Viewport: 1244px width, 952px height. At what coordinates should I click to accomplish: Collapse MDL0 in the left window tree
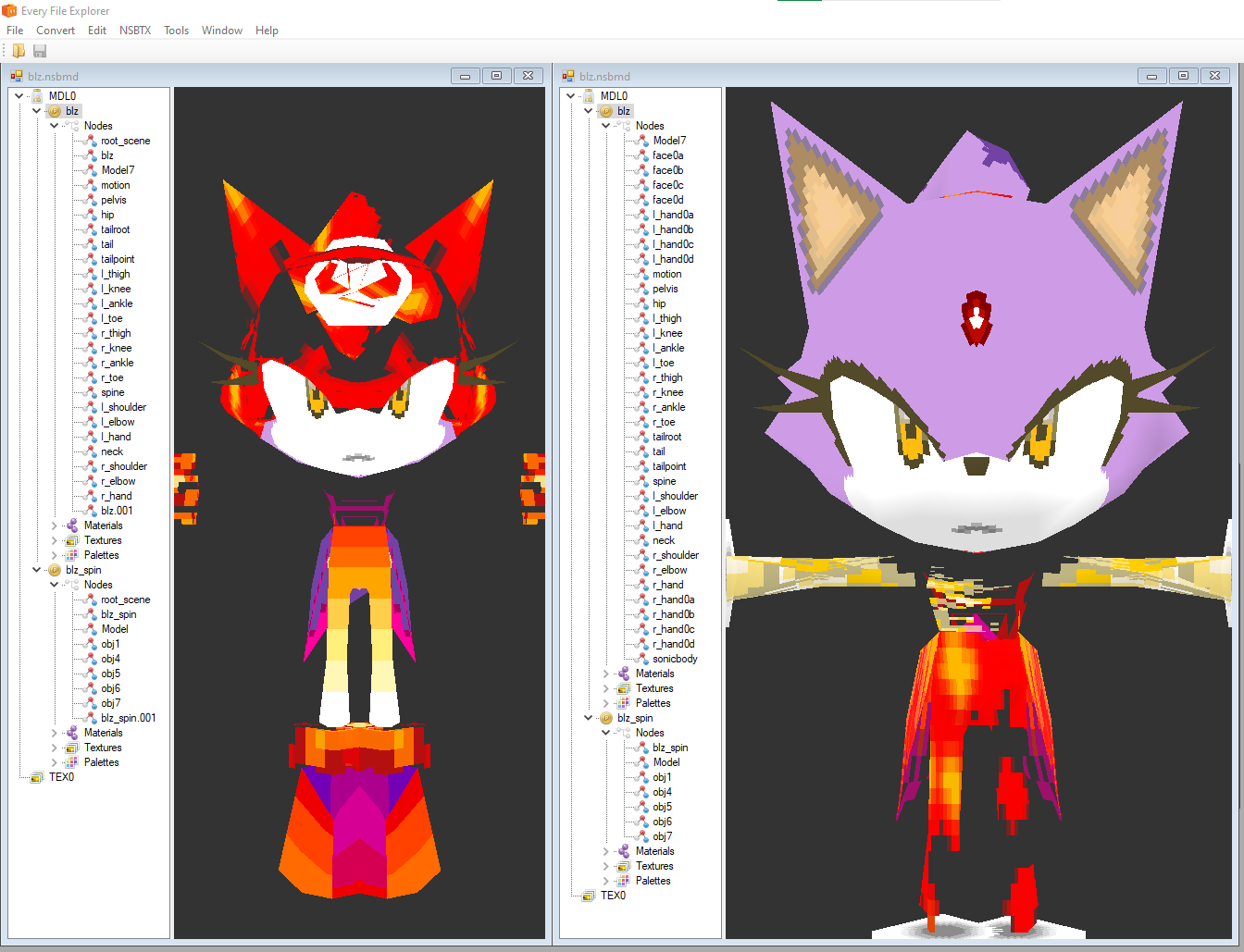19,96
